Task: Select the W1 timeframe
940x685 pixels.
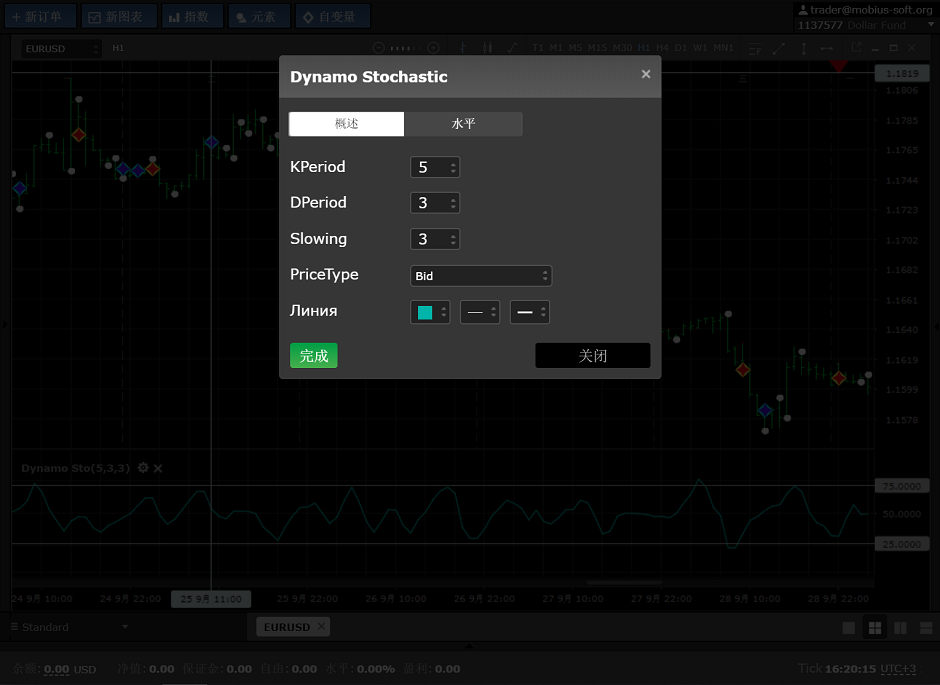Action: (x=700, y=48)
